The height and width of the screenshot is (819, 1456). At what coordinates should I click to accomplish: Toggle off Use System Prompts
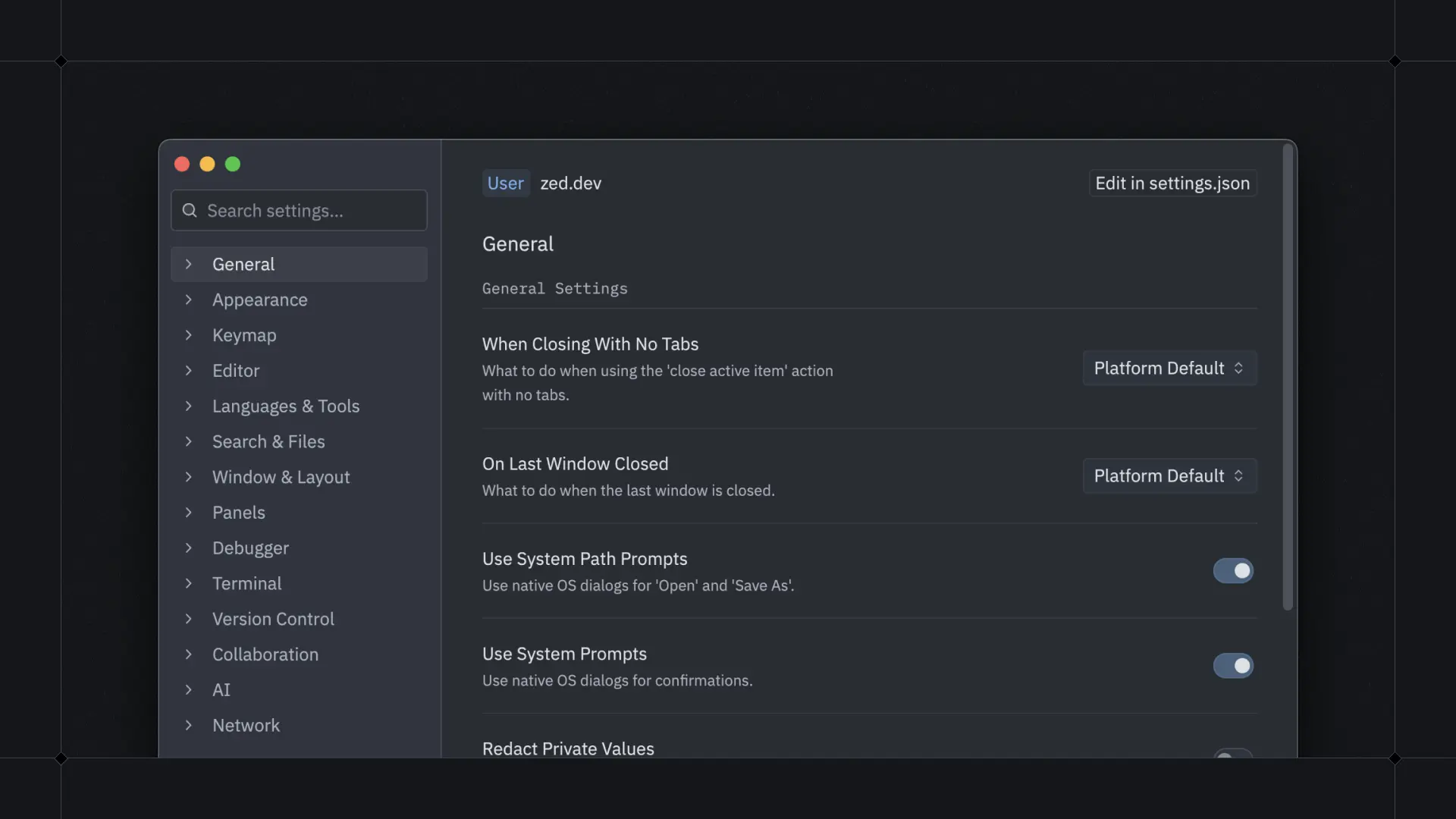pos(1232,666)
